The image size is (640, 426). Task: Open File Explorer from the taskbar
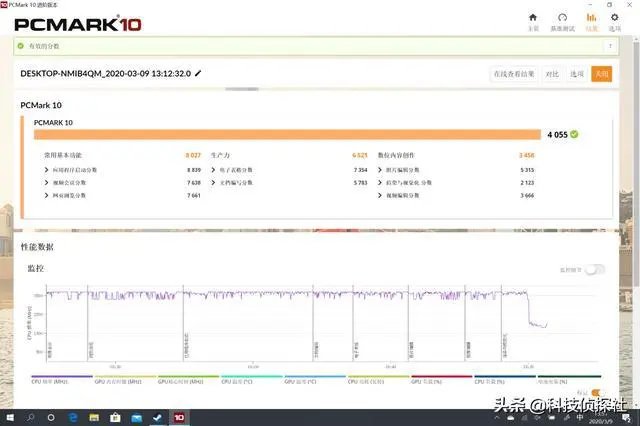(94, 417)
